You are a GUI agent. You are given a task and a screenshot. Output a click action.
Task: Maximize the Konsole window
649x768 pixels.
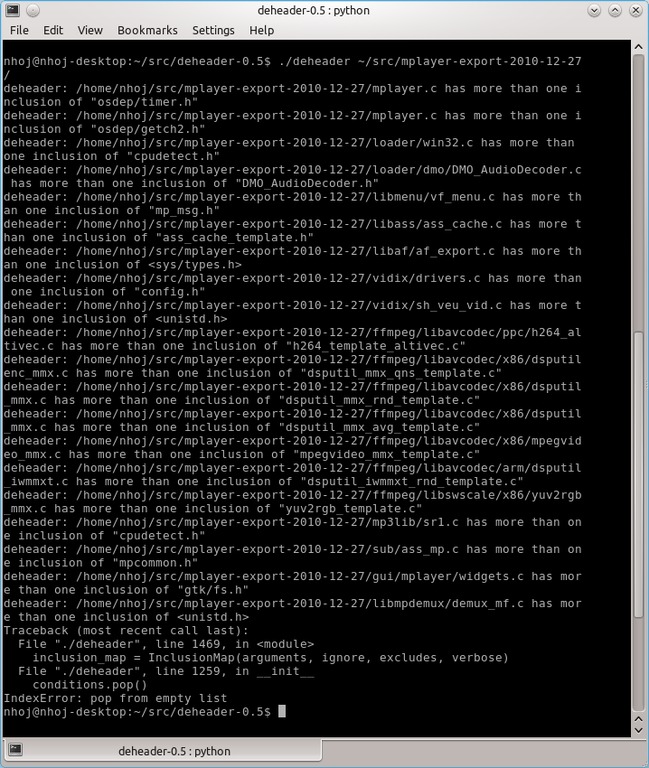[615, 10]
